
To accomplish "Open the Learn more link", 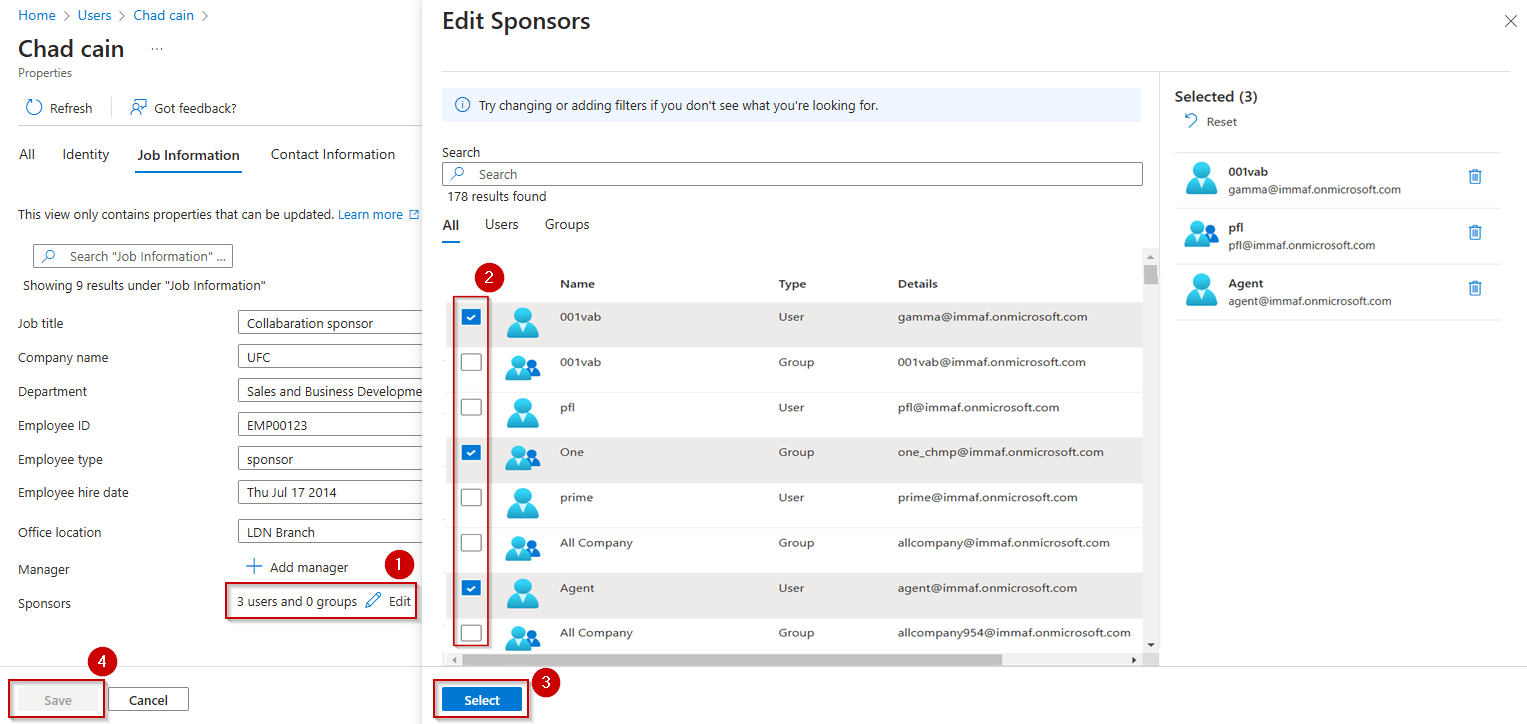I will pyautogui.click(x=370, y=214).
